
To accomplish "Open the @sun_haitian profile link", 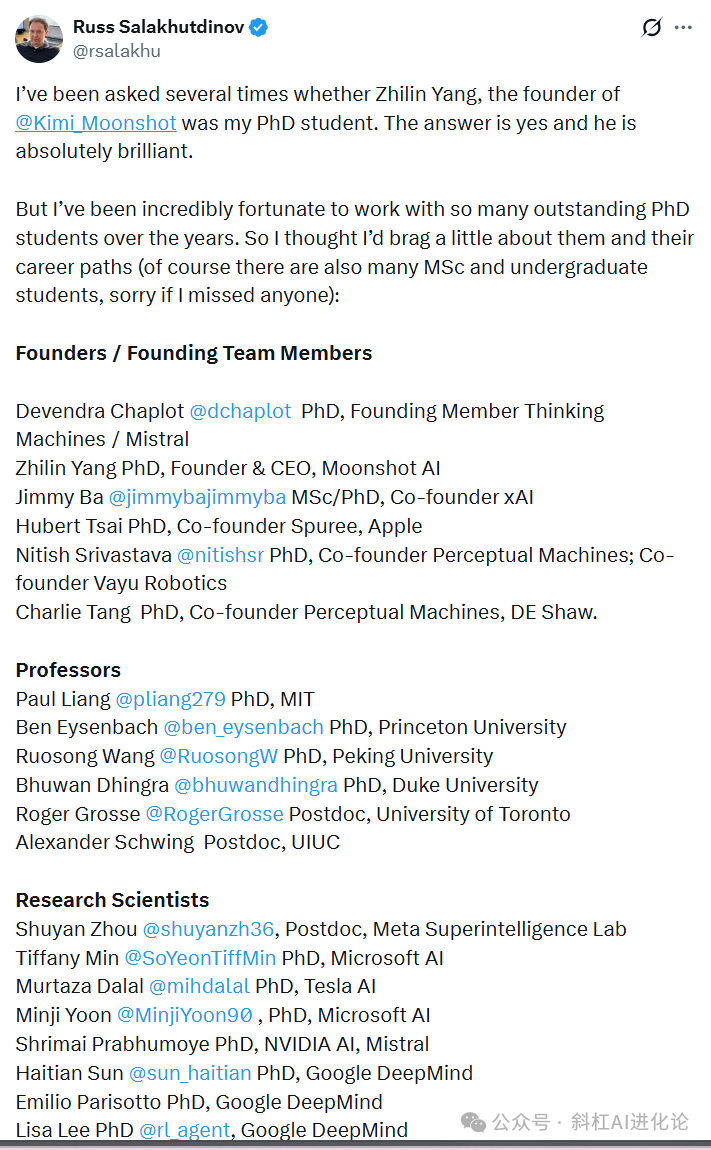I will click(x=190, y=1073).
